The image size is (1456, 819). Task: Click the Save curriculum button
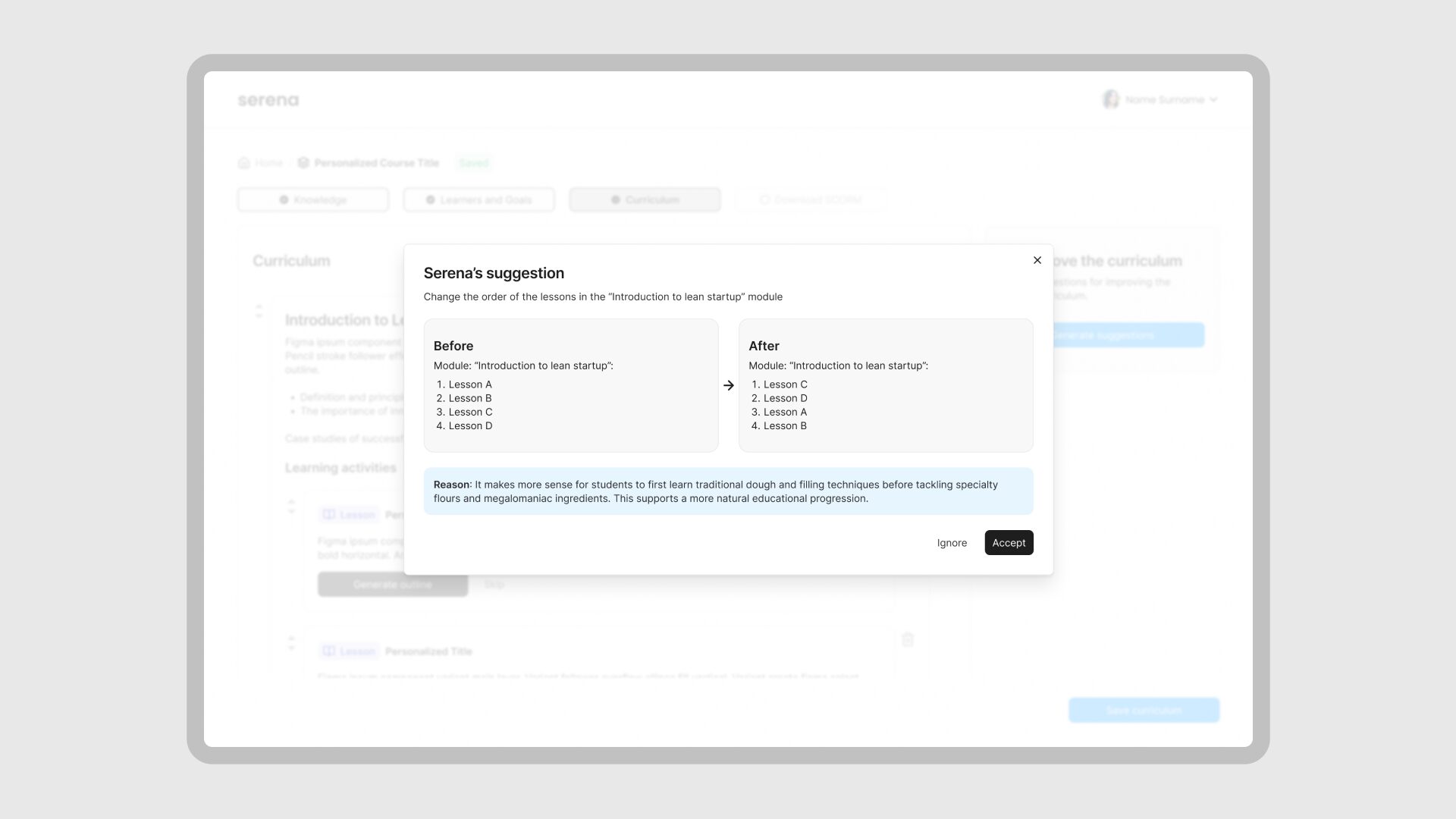point(1143,711)
